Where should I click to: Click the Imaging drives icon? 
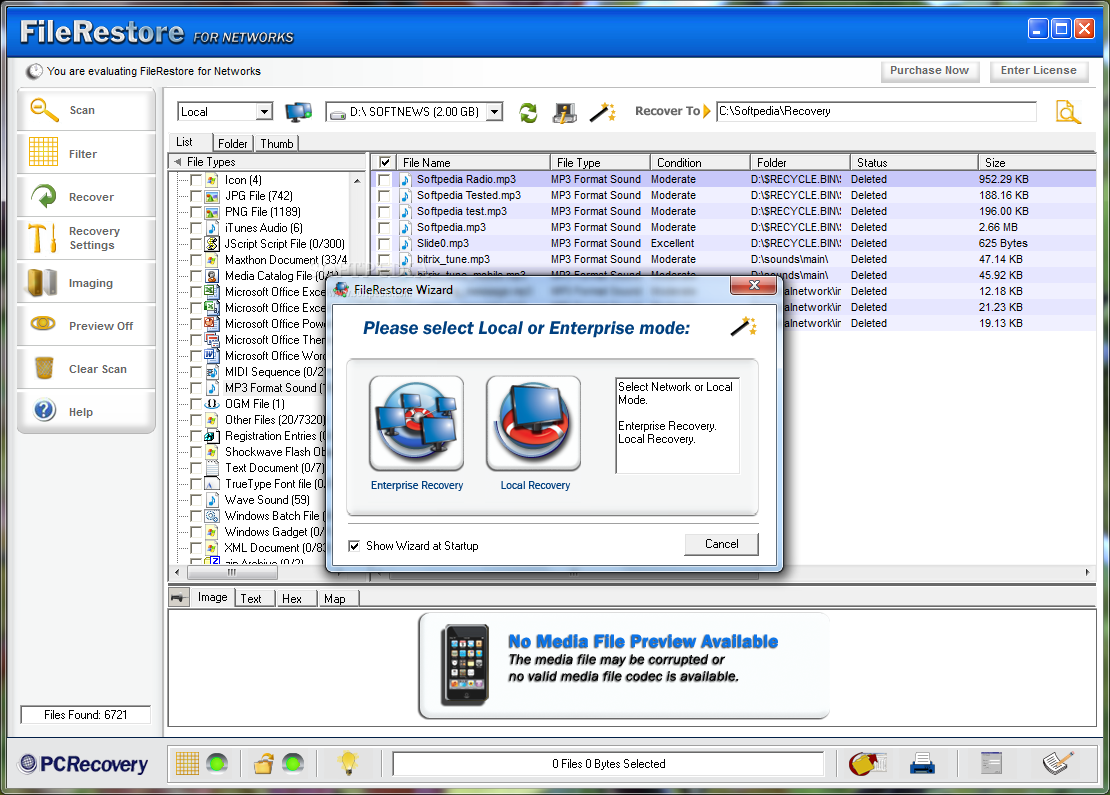tap(42, 282)
